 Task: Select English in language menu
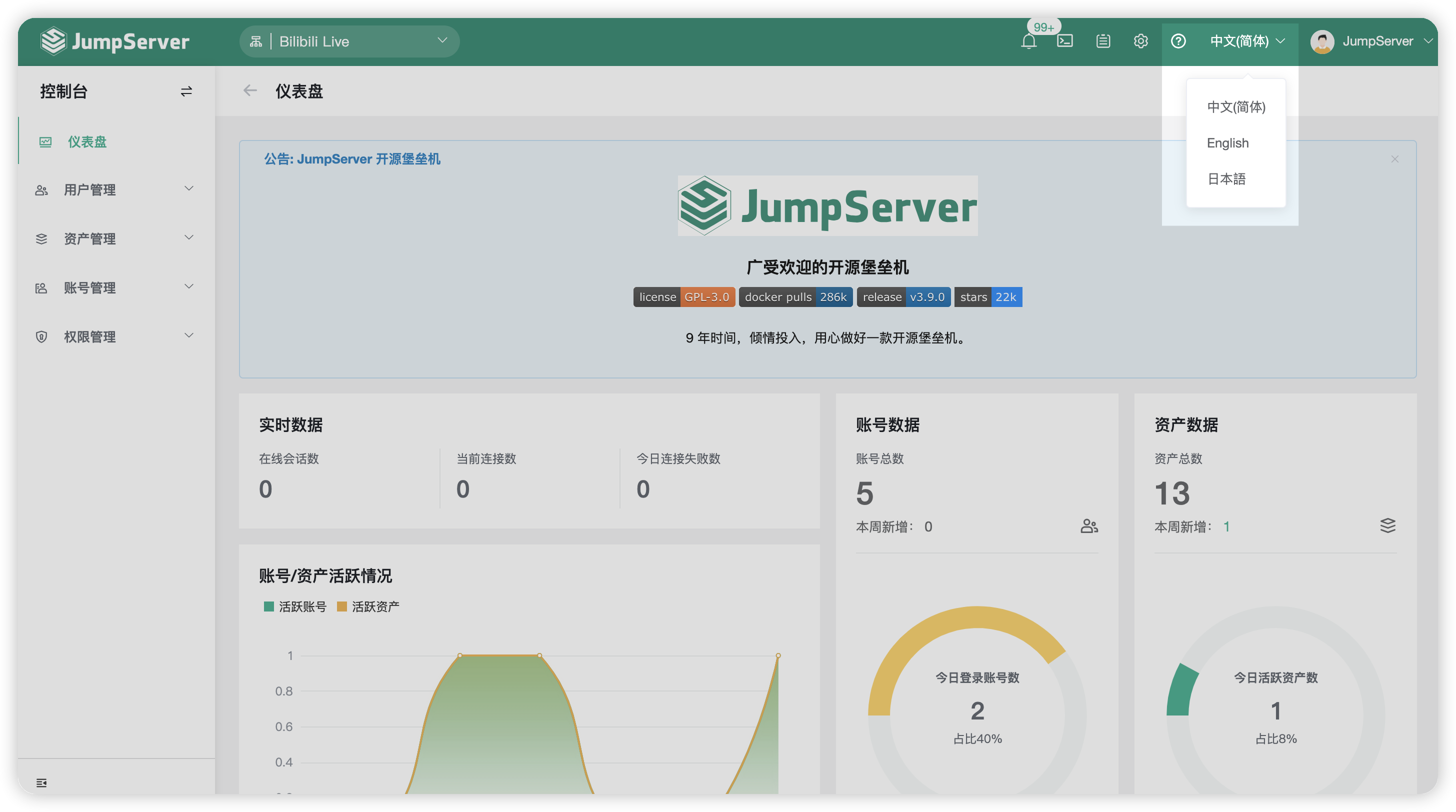tap(1235, 143)
